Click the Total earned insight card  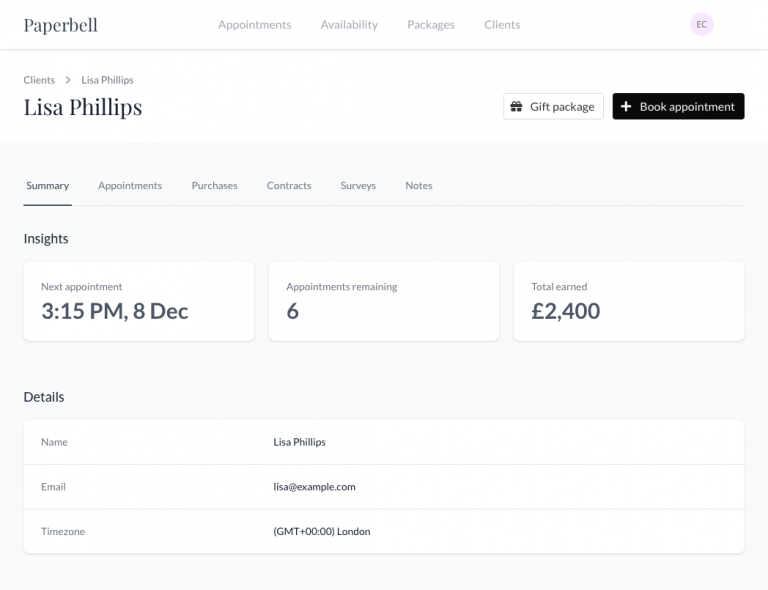coord(629,301)
